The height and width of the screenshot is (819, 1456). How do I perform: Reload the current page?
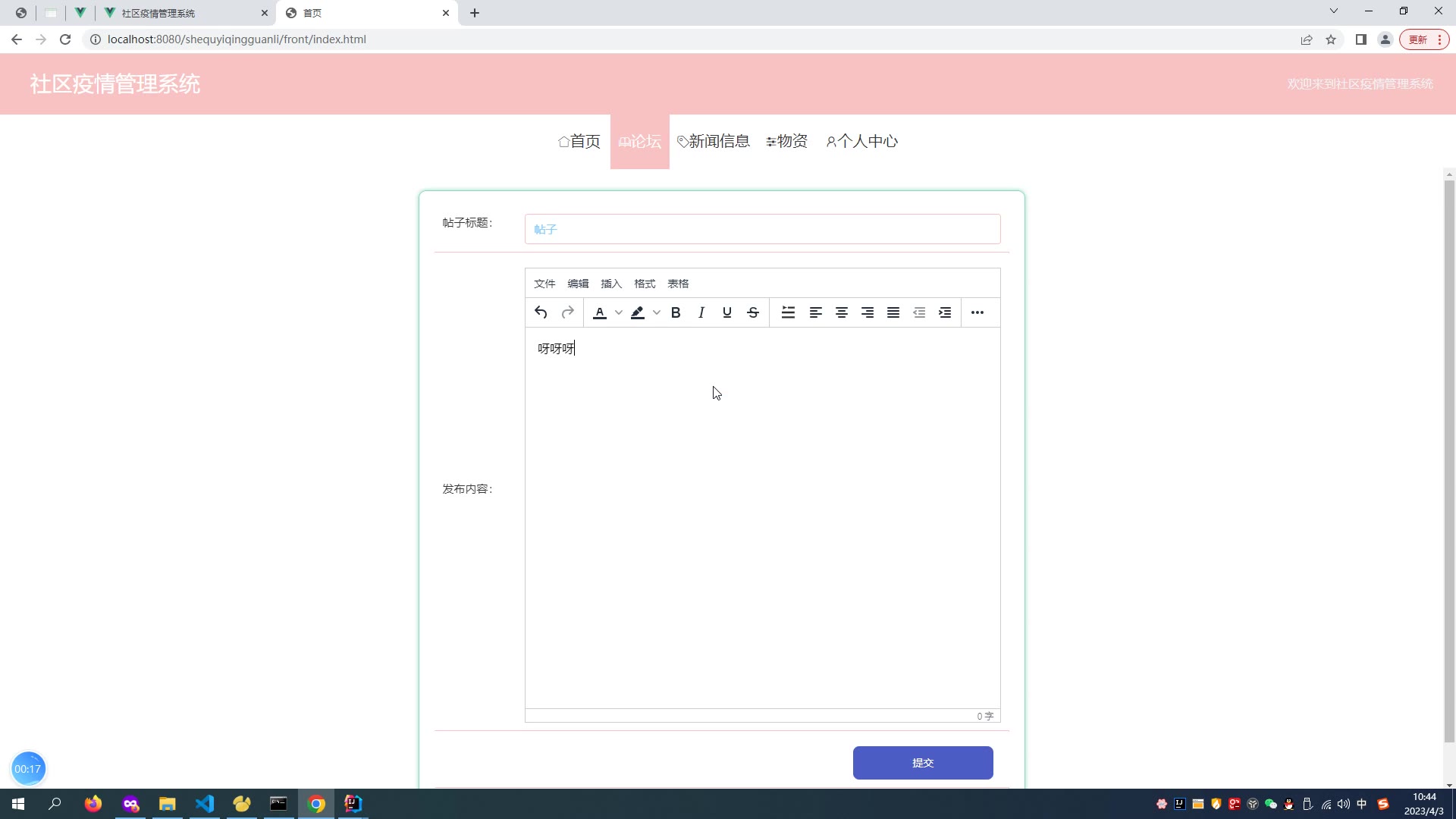coord(65,39)
